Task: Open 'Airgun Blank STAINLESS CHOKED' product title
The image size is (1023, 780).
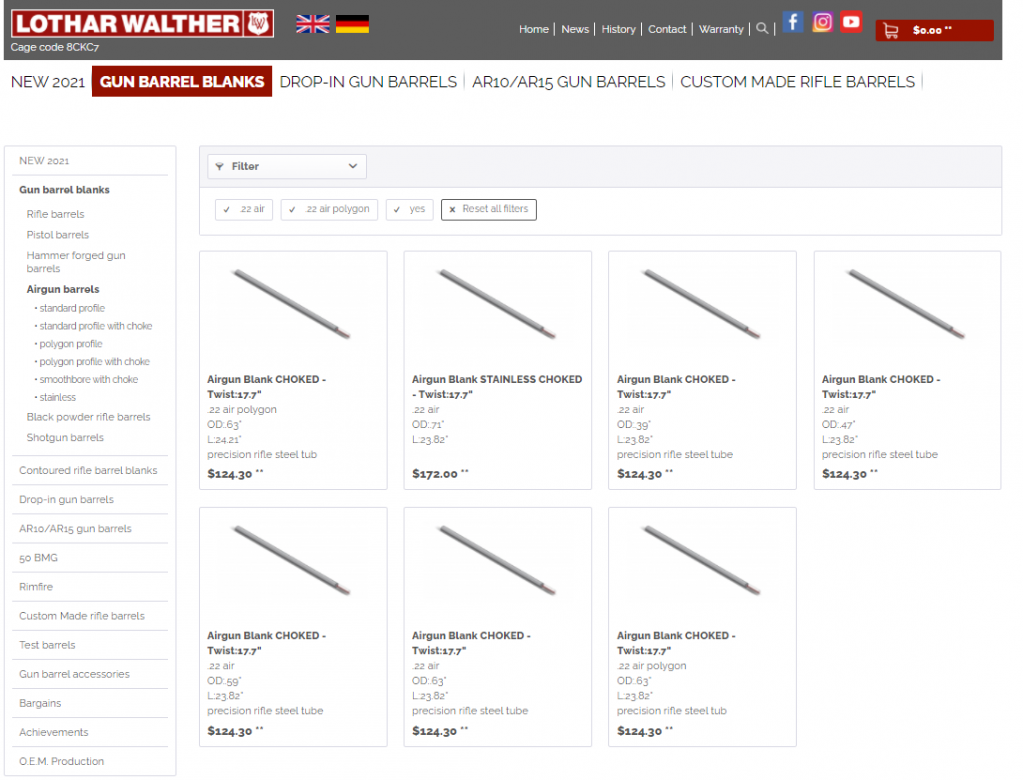Action: 497,387
